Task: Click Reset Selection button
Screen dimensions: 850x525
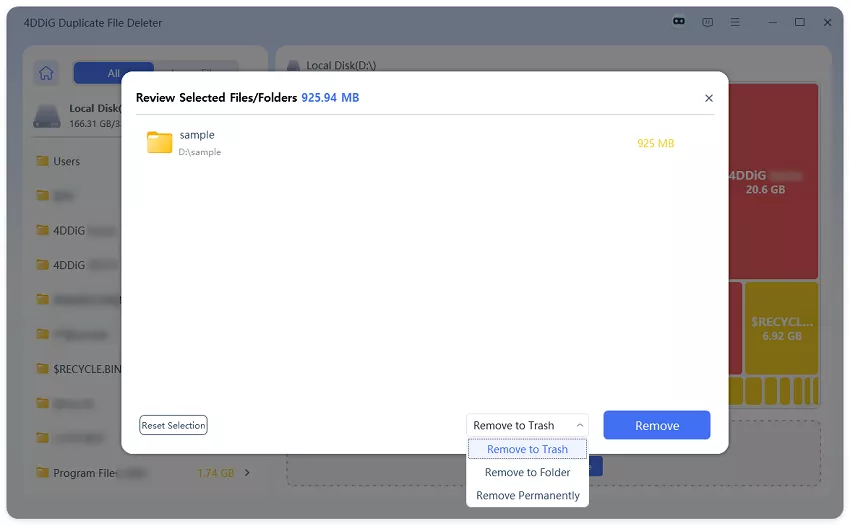Action: click(x=173, y=425)
